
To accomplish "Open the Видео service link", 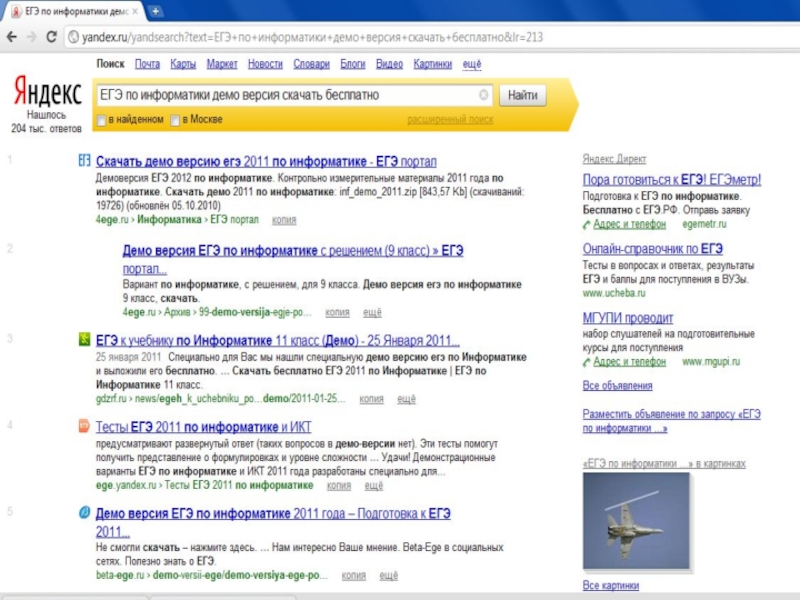I will 389,64.
